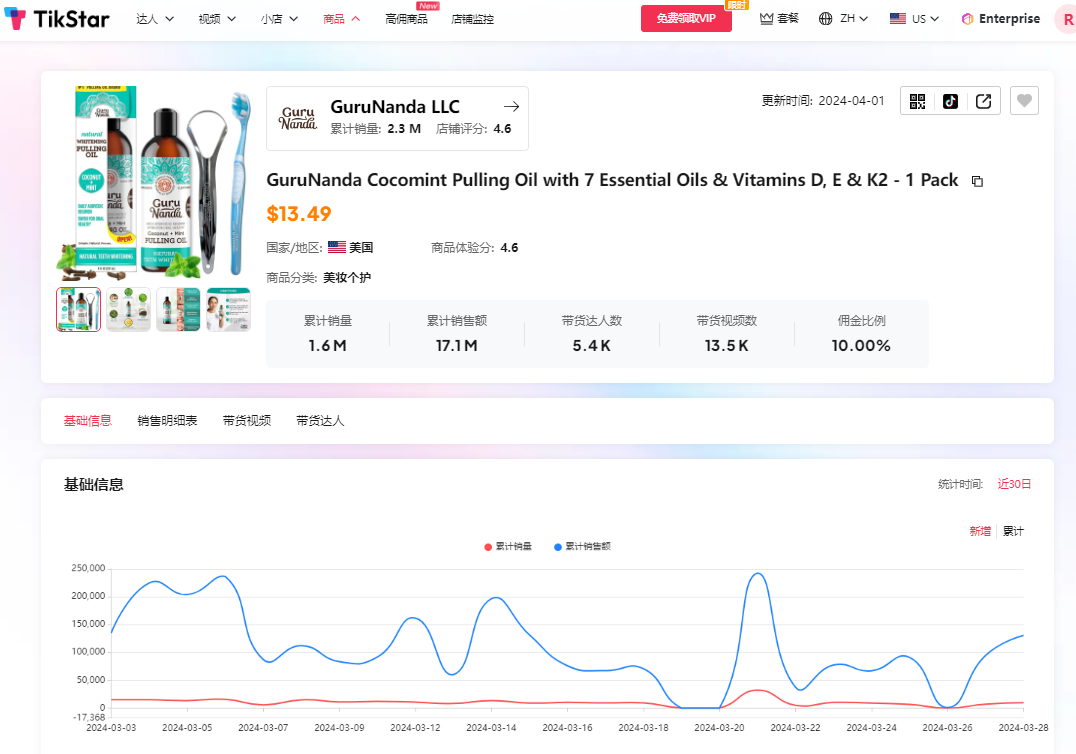Expand the 达人 menu

click(155, 19)
